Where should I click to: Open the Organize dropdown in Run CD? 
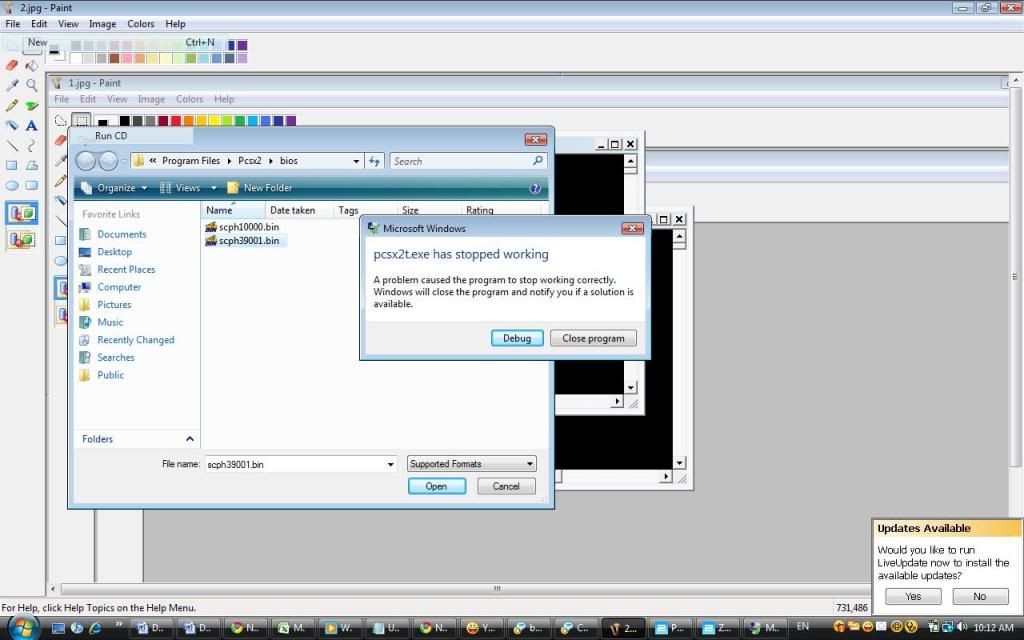tap(114, 188)
